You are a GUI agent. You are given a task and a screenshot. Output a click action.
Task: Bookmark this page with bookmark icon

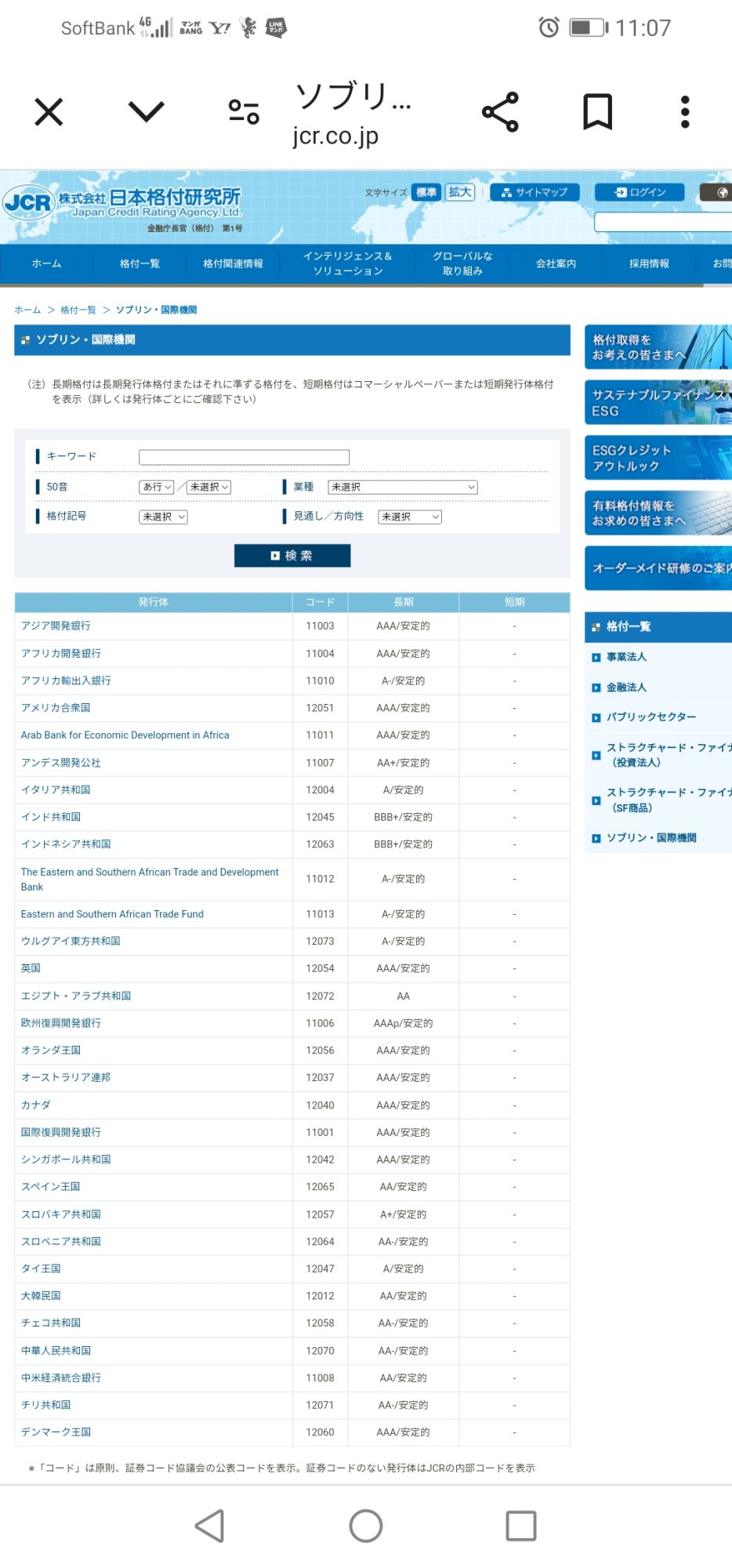point(597,112)
